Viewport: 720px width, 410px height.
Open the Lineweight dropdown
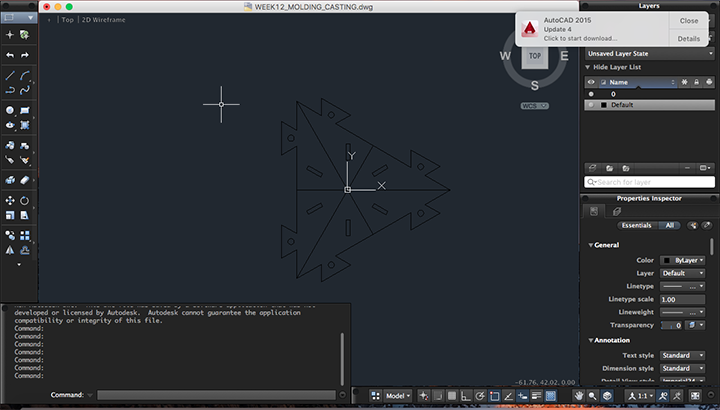(682, 312)
